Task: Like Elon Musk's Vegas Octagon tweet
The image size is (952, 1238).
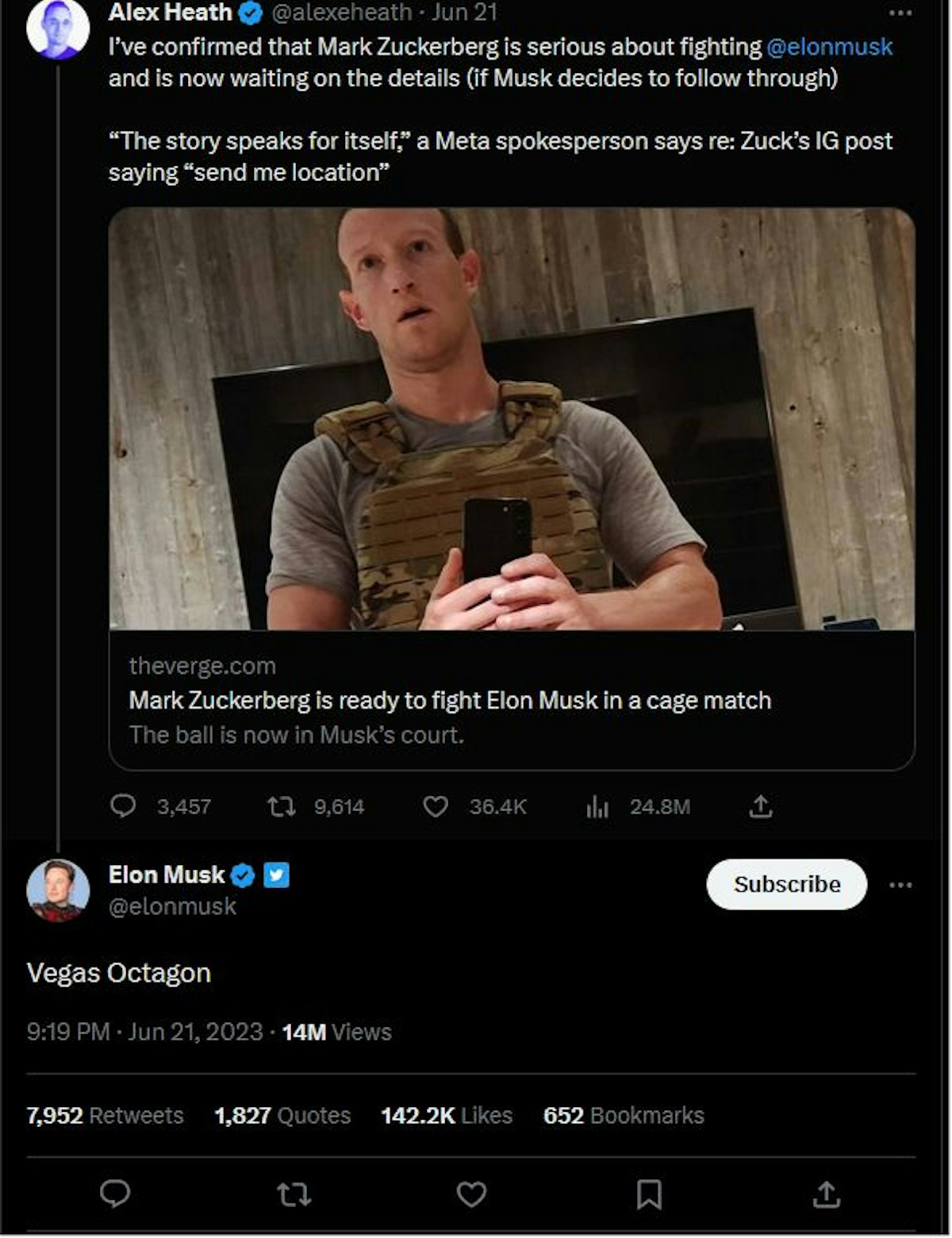Action: 471,1194
